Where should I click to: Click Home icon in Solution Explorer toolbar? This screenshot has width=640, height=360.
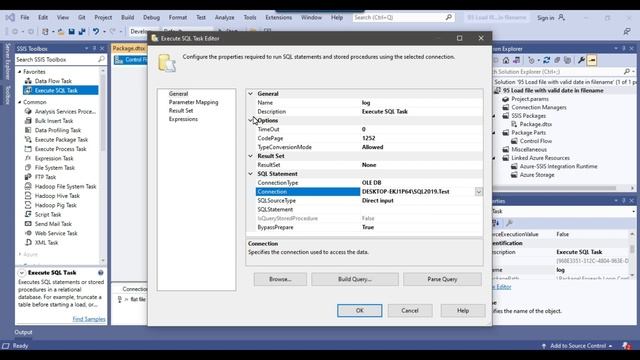[506, 60]
